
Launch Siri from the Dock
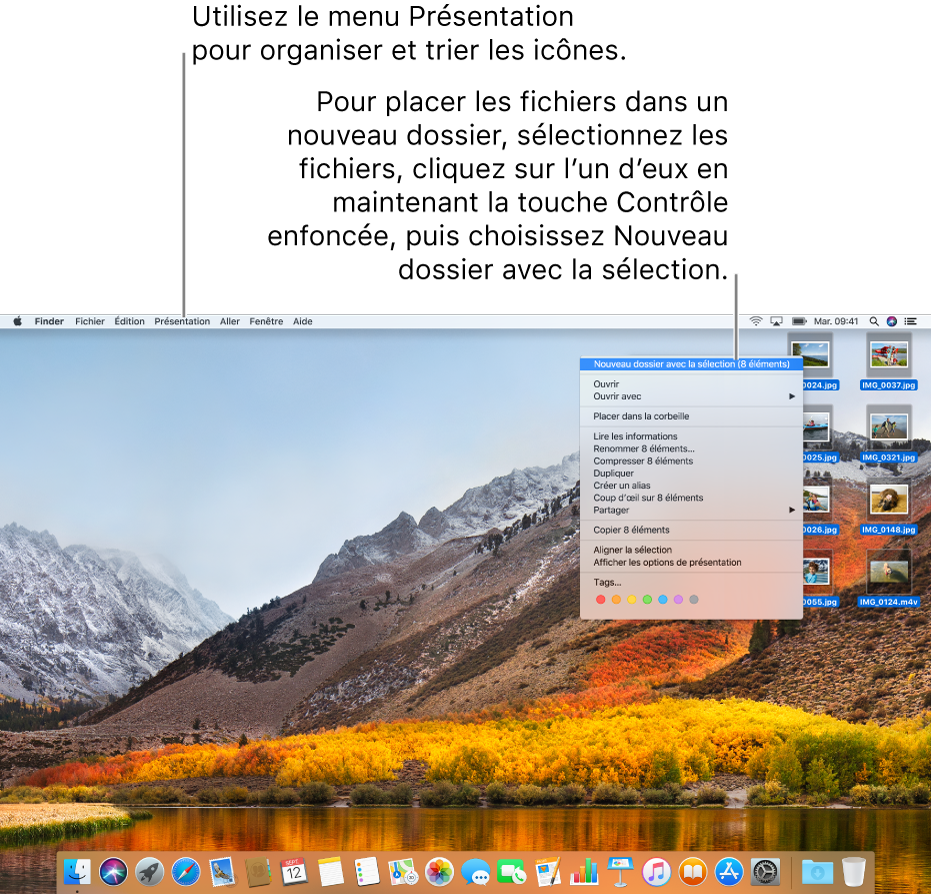(x=113, y=872)
